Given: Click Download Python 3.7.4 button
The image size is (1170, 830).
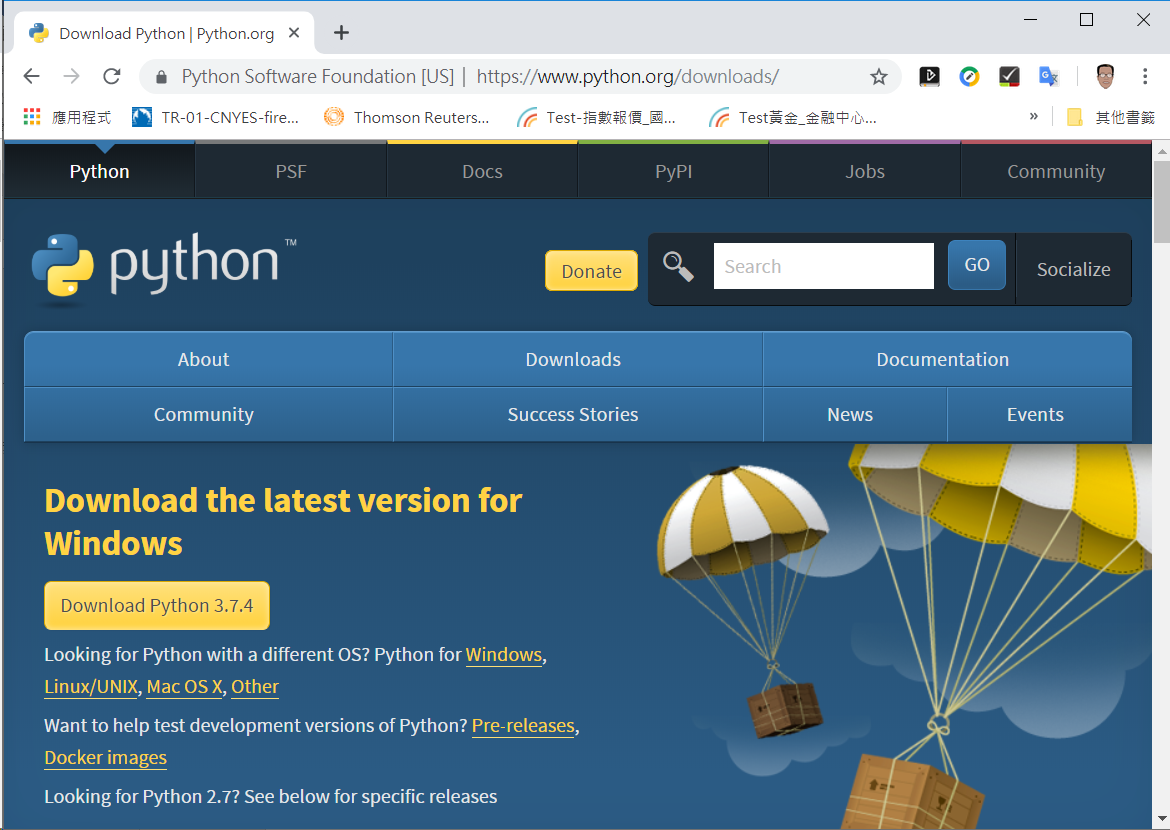Looking at the screenshot, I should (x=157, y=605).
